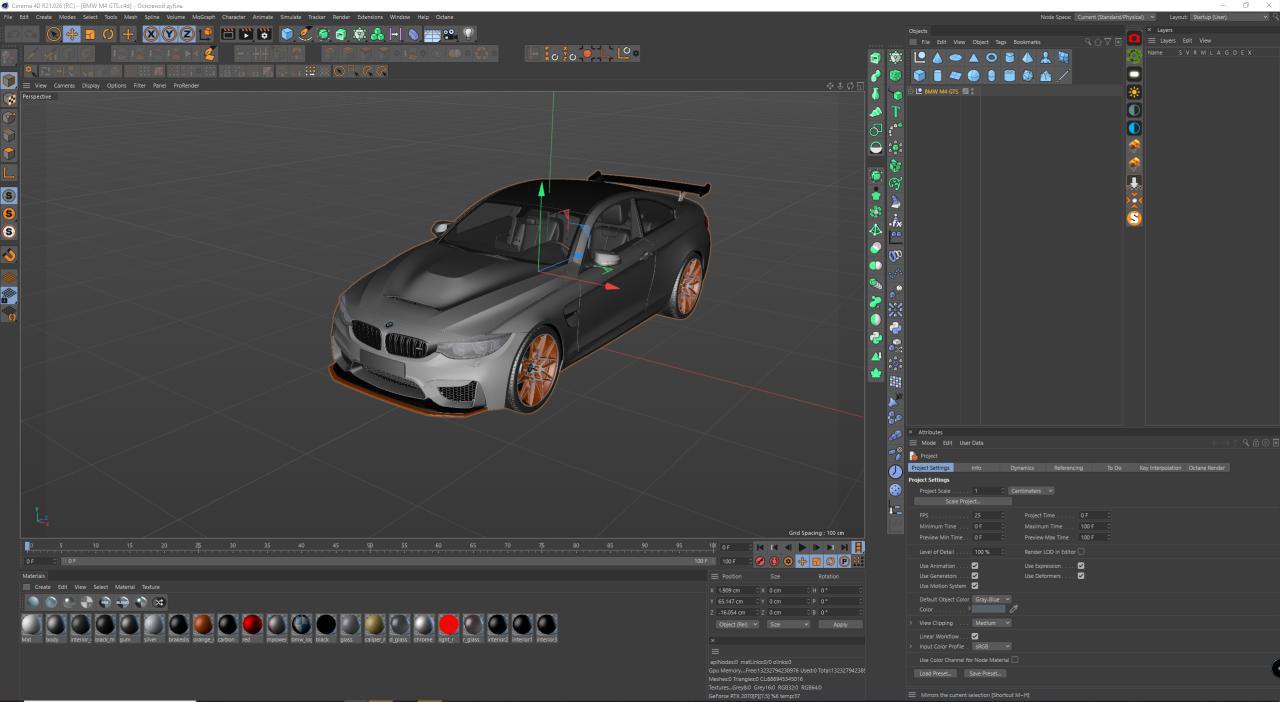
Task: Switch to the Referencing tab
Action: coord(1068,468)
